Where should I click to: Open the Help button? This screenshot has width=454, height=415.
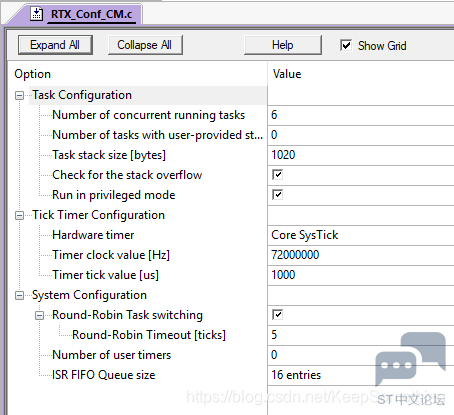283,45
